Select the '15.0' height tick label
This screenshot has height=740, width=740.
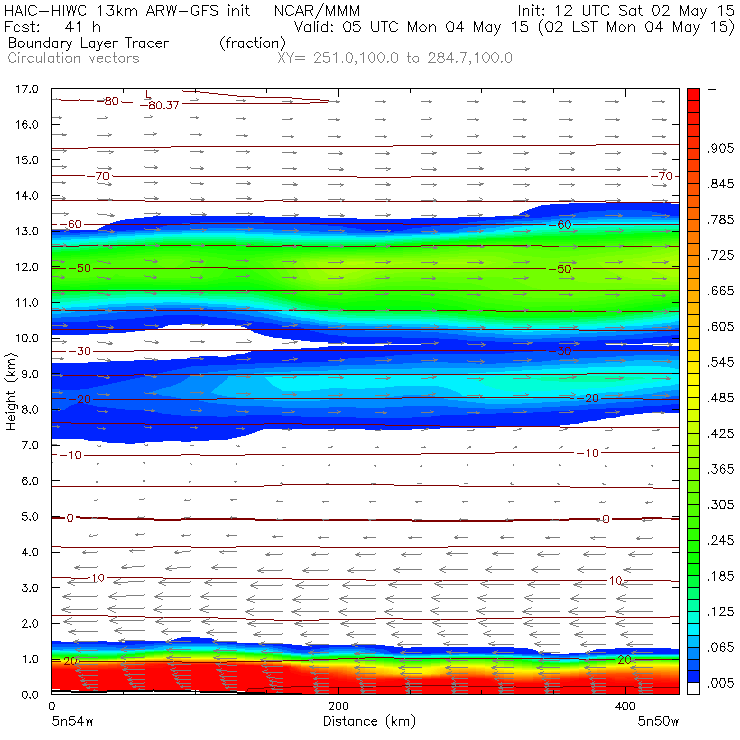(x=27, y=160)
